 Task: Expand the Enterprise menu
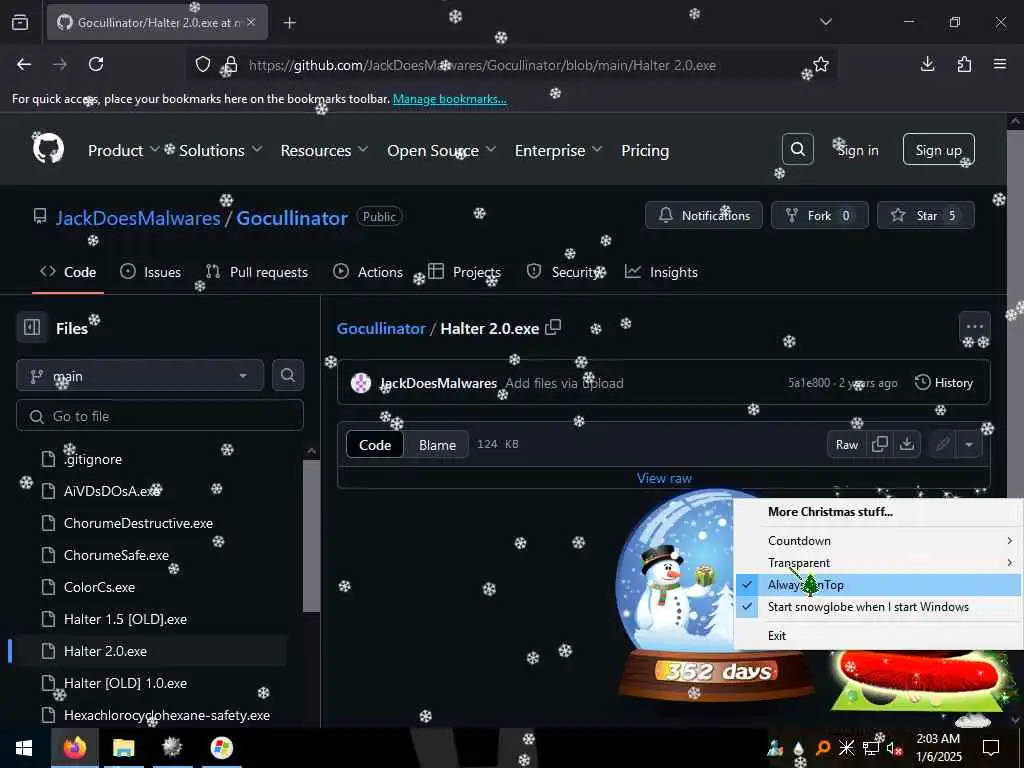click(558, 150)
